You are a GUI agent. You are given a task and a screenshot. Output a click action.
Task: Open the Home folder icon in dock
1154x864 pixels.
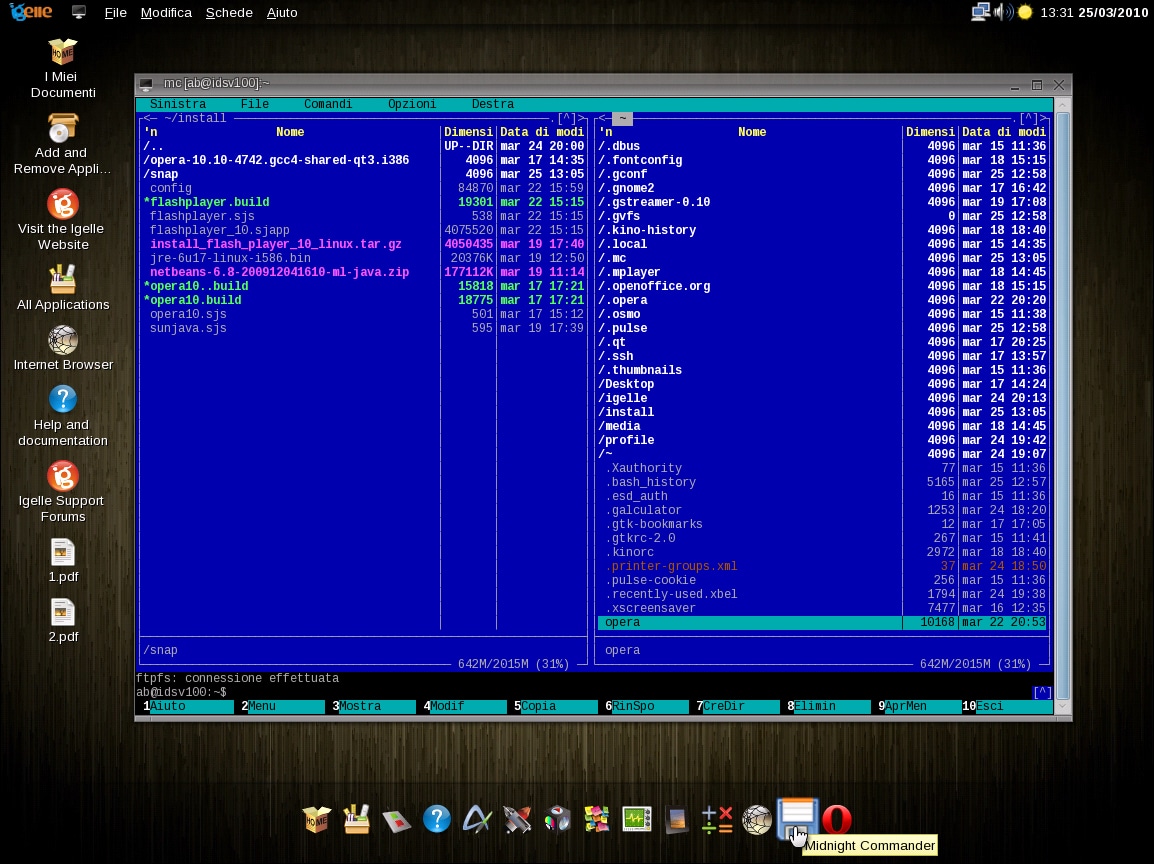tap(317, 820)
